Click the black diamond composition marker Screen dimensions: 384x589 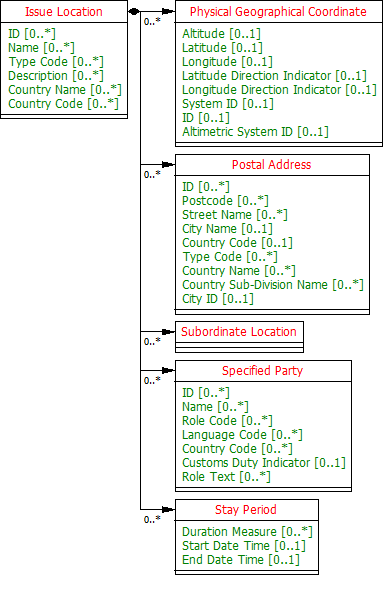(x=133, y=12)
